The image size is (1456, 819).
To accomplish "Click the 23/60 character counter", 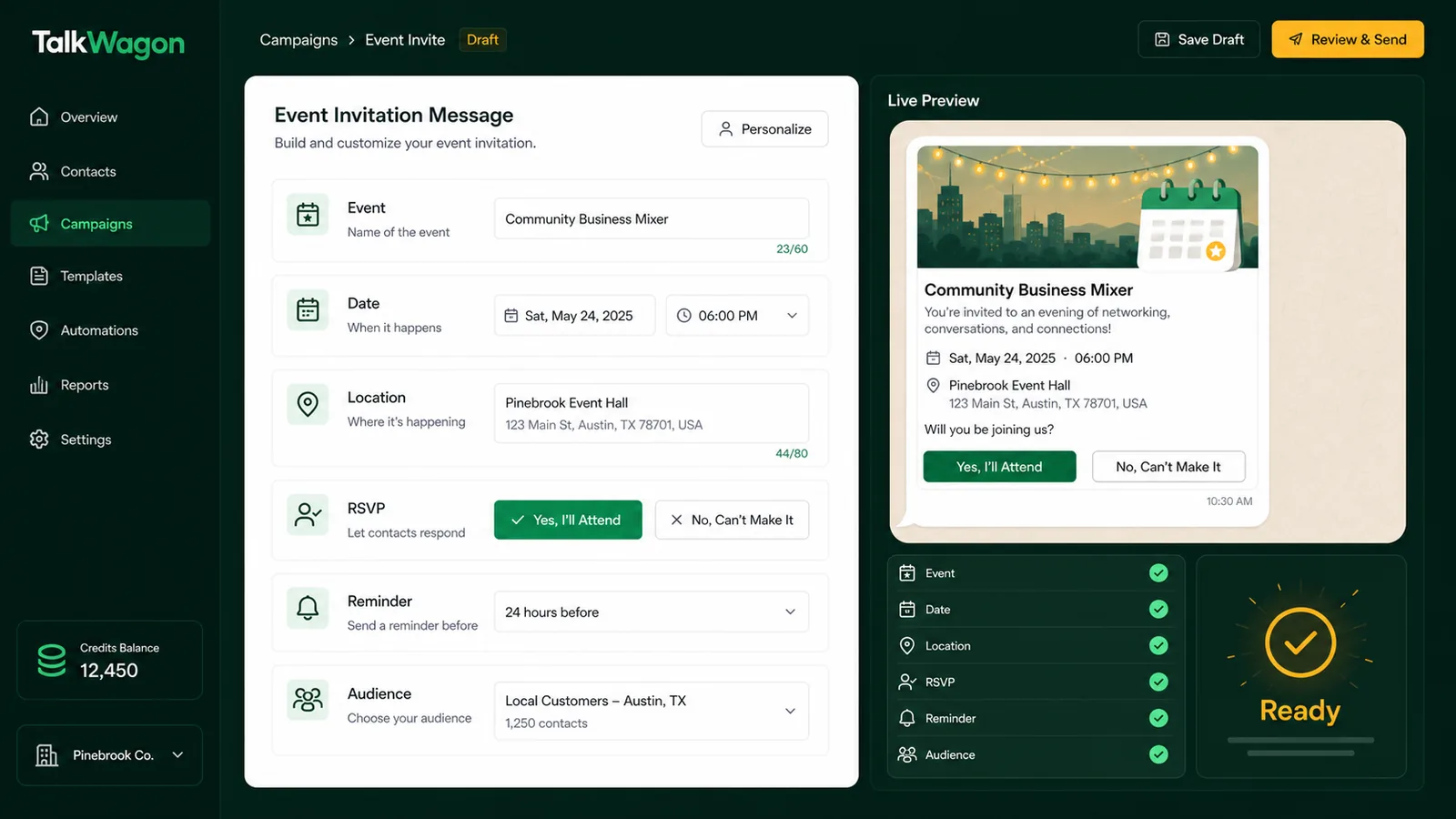I will coord(792,248).
